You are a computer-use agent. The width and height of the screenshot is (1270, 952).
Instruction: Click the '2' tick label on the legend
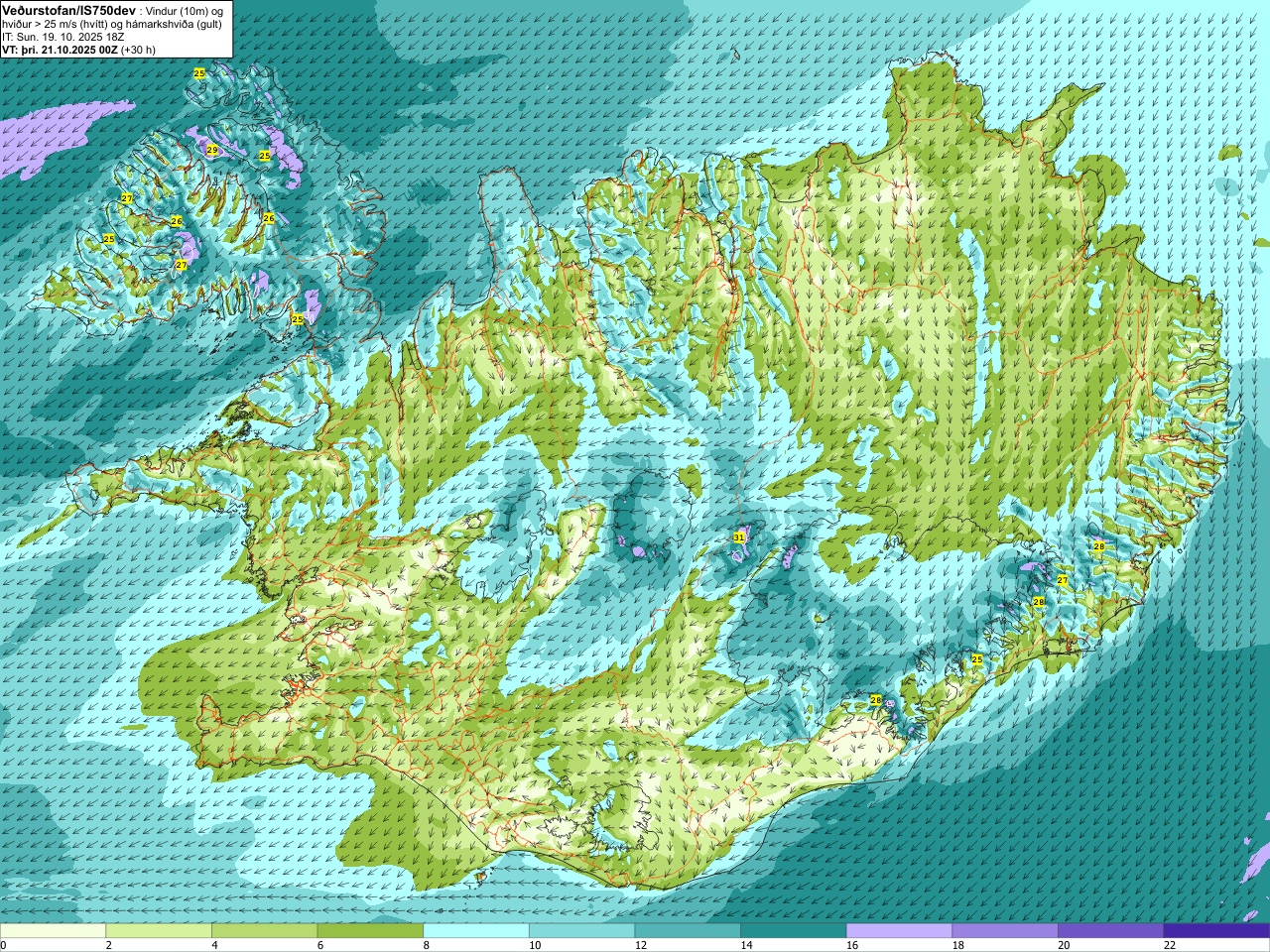[108, 945]
